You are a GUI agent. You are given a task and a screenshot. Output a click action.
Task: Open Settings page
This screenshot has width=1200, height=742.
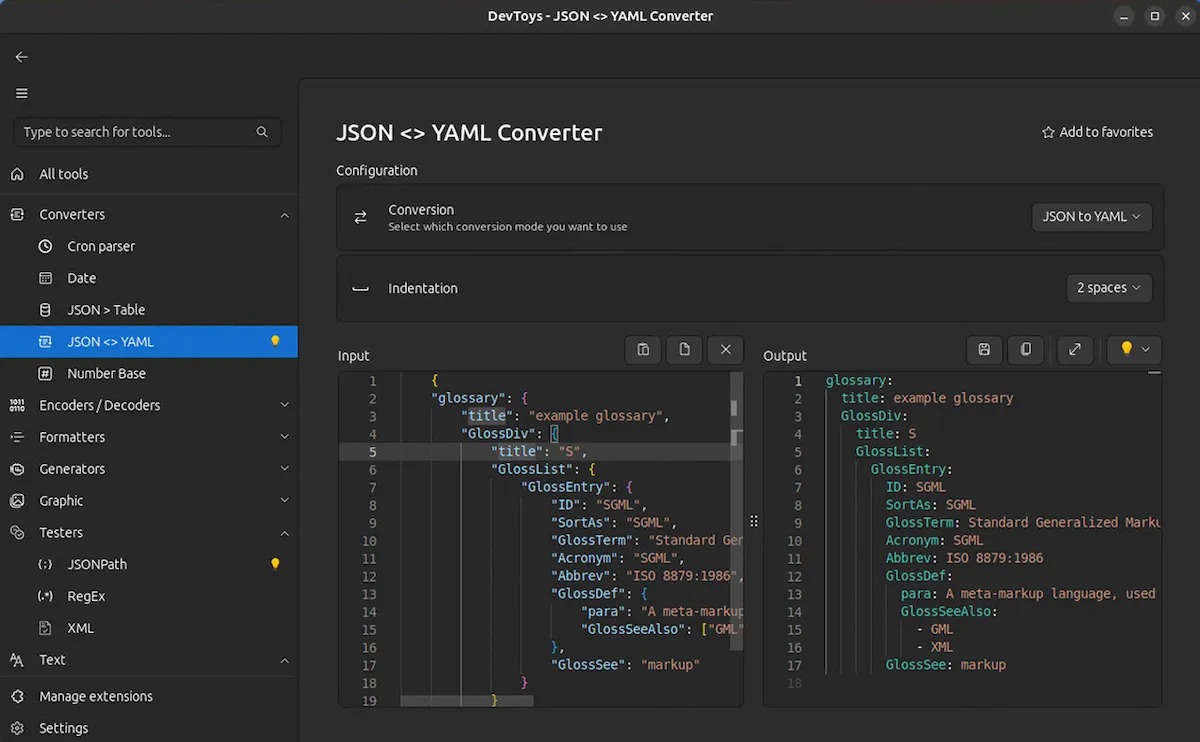[149, 728]
